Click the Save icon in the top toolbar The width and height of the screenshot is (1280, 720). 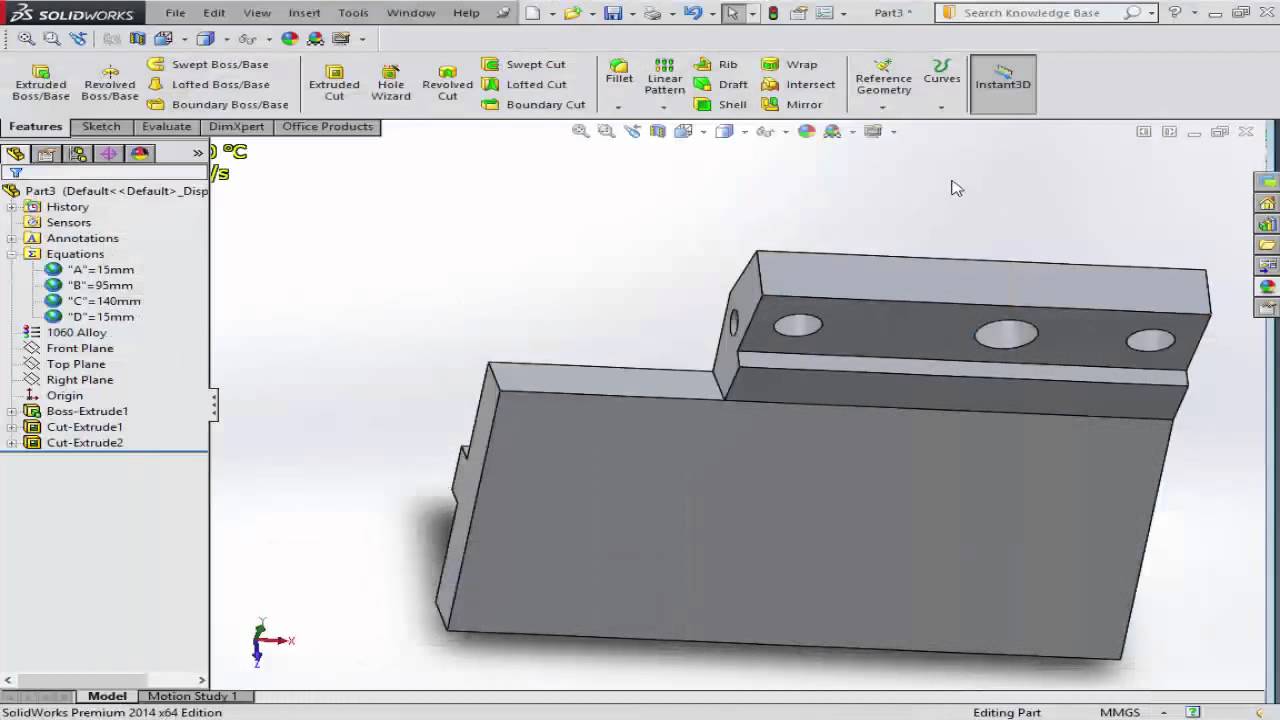click(x=613, y=13)
